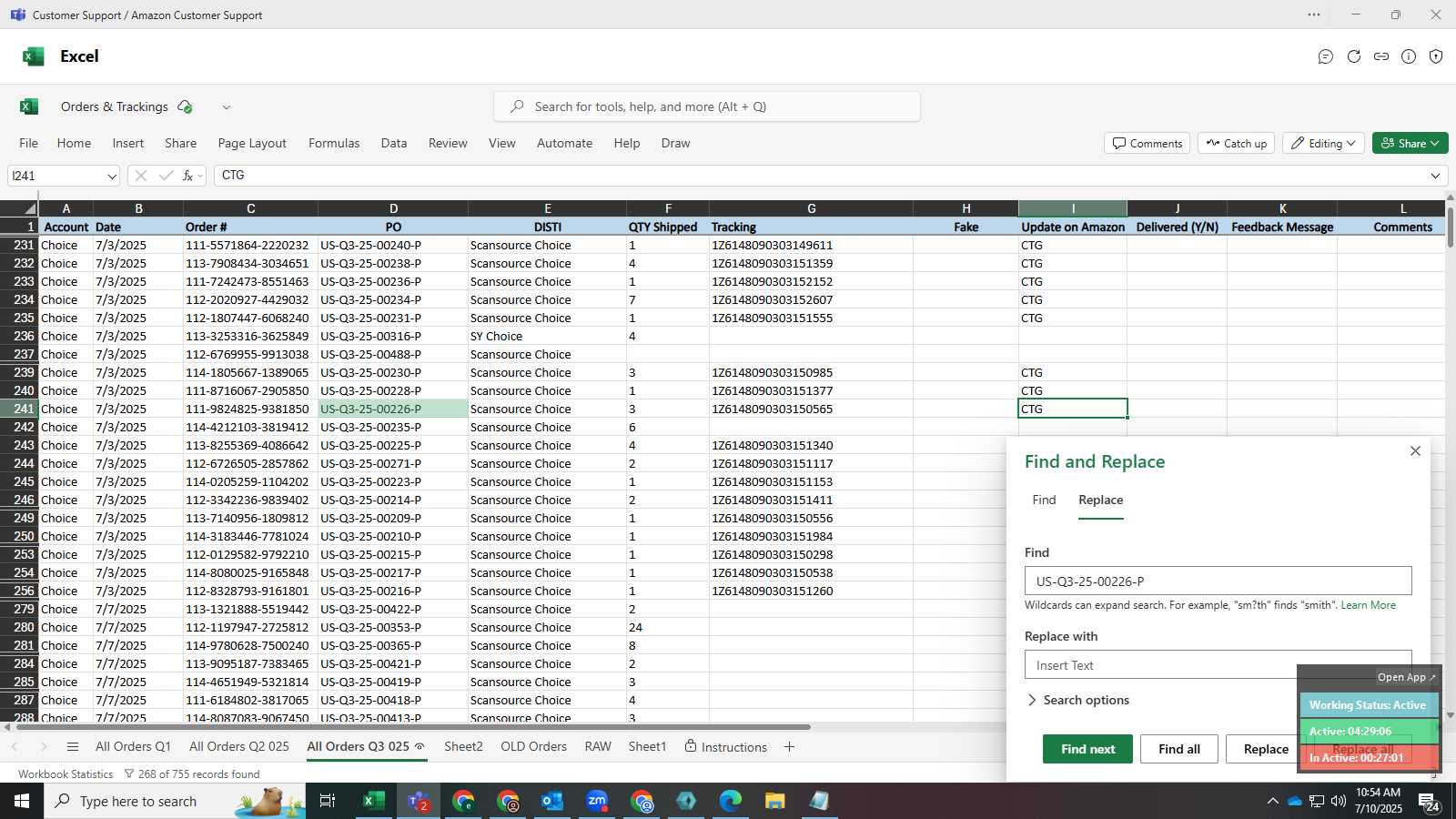Select row 241 header

(19, 409)
